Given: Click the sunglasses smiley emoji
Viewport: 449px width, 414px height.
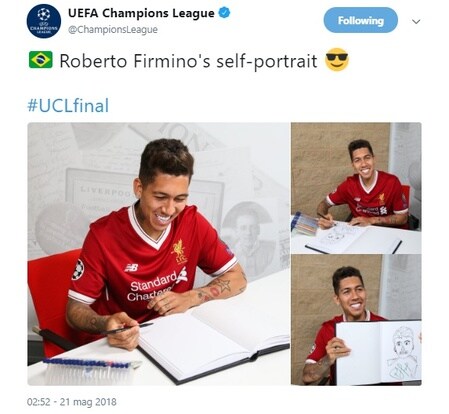Looking at the screenshot, I should (x=337, y=60).
